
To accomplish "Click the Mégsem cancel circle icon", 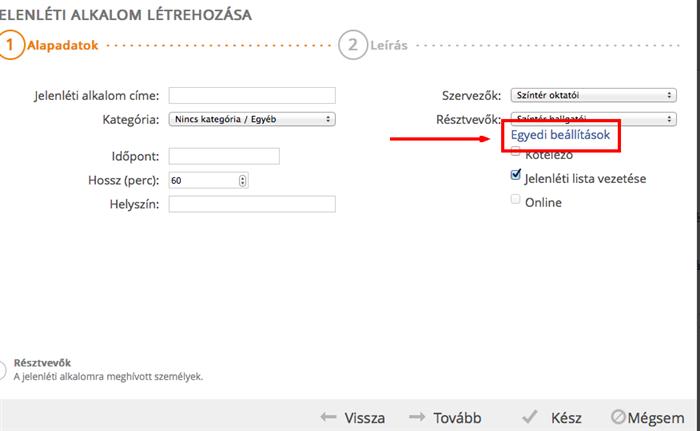I will pos(618,417).
